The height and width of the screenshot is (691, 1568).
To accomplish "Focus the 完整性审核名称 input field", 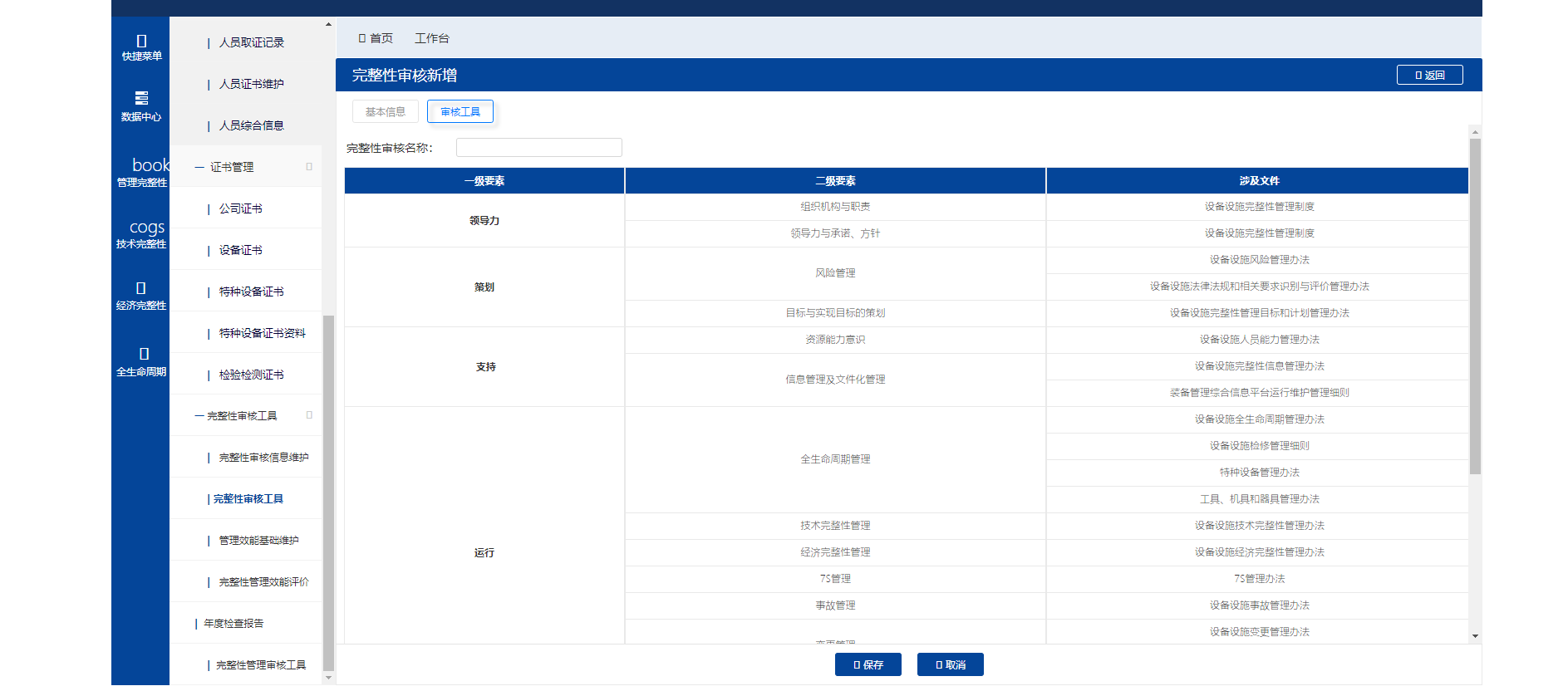I will point(539,148).
